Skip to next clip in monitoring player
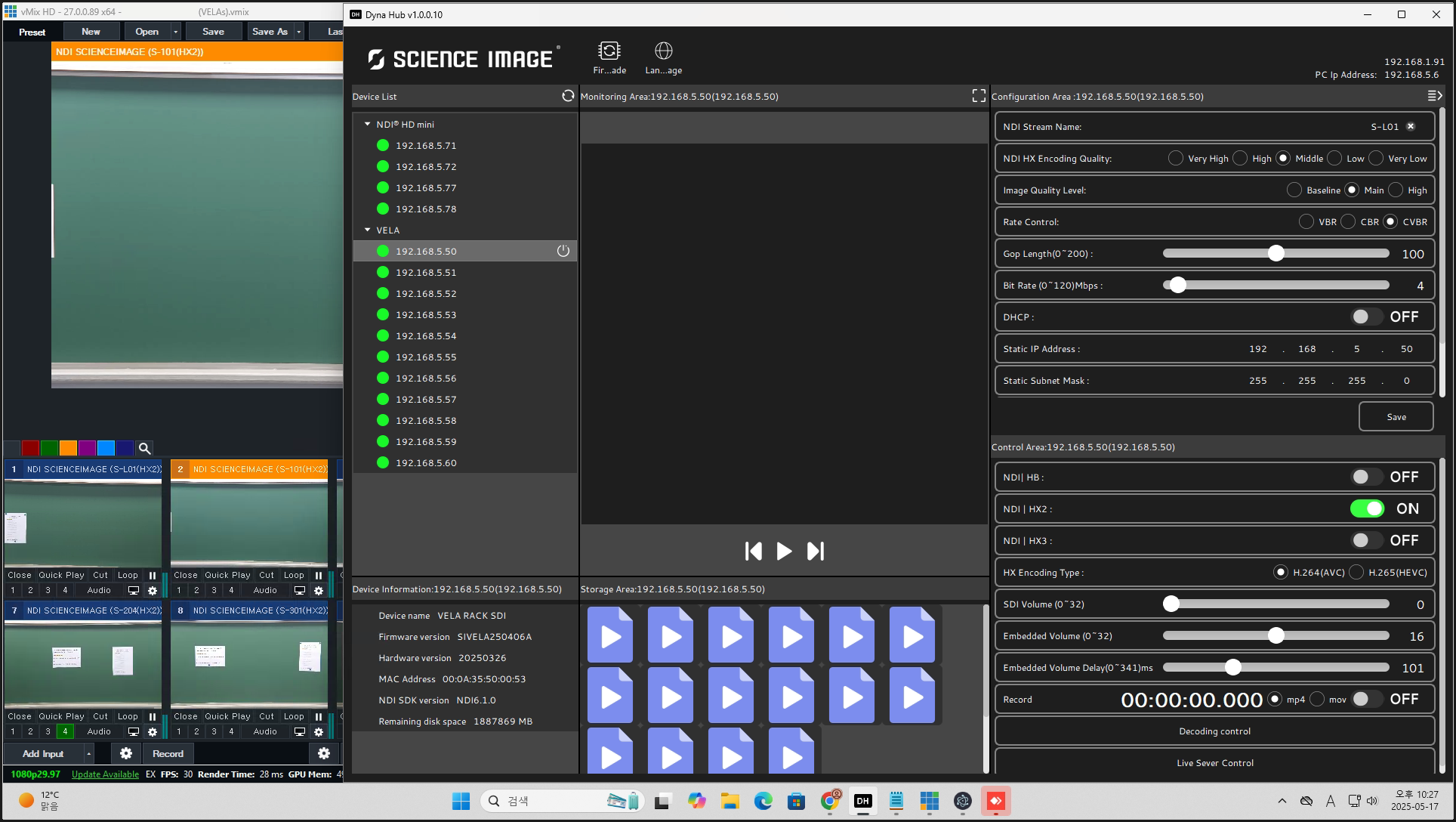The width and height of the screenshot is (1456, 822). (816, 551)
